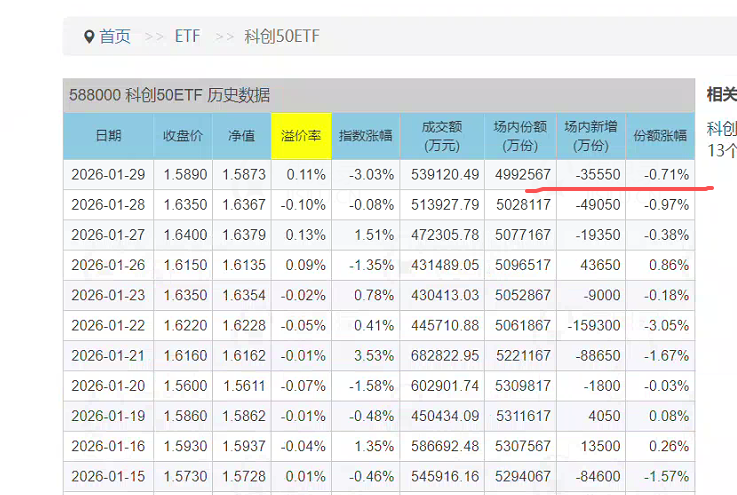This screenshot has height=495, width=737.
Task: Click the 收盘价 column header
Action: (x=182, y=136)
